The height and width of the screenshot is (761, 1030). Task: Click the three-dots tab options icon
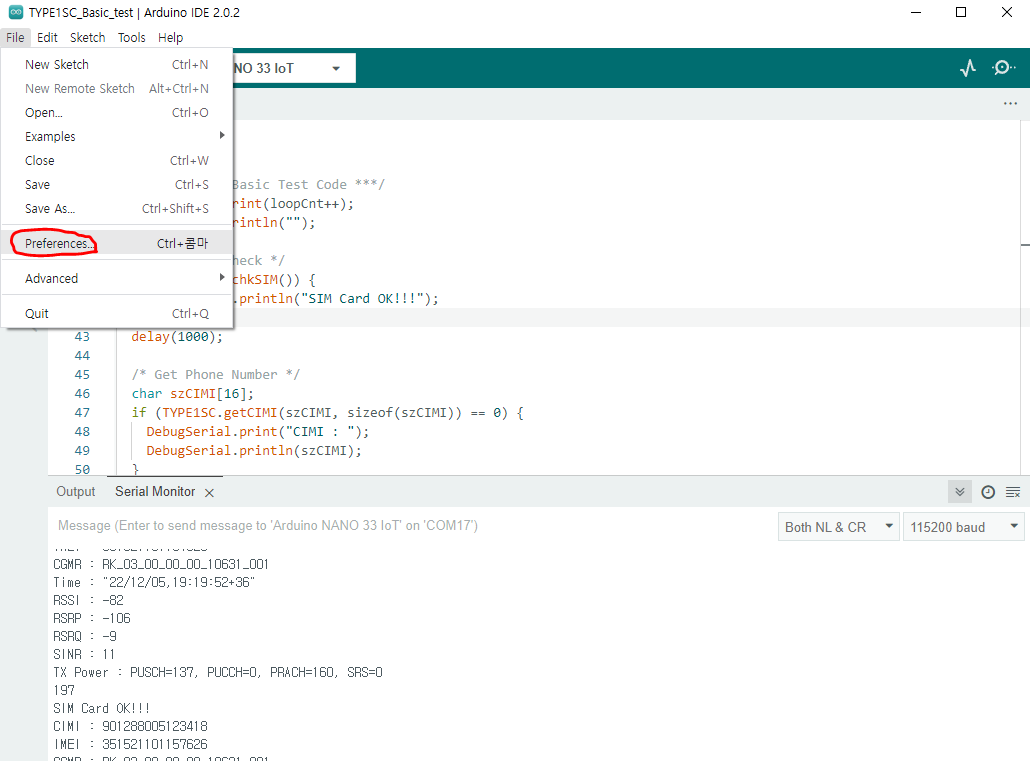click(x=1010, y=103)
